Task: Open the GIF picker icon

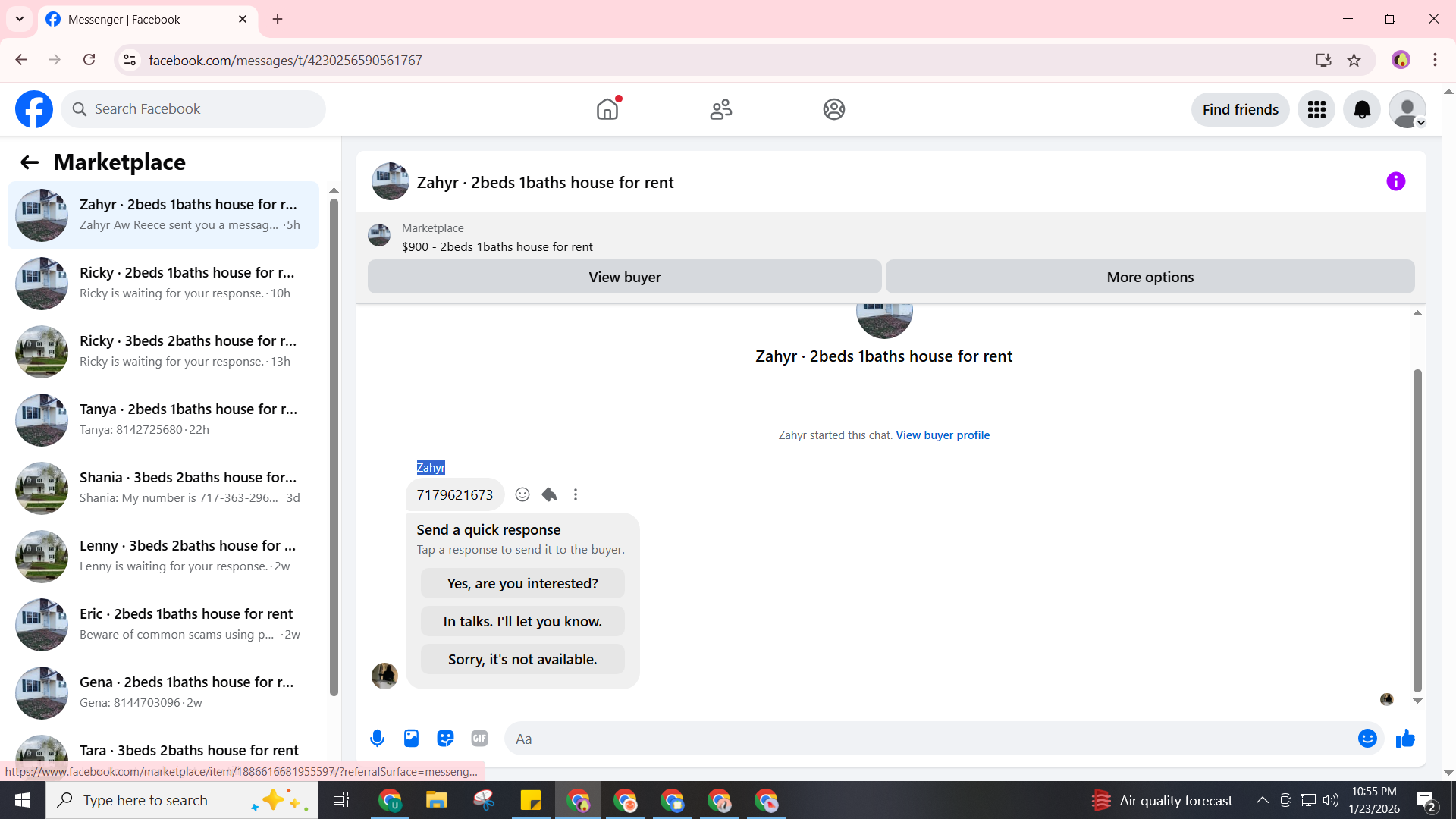Action: [479, 739]
